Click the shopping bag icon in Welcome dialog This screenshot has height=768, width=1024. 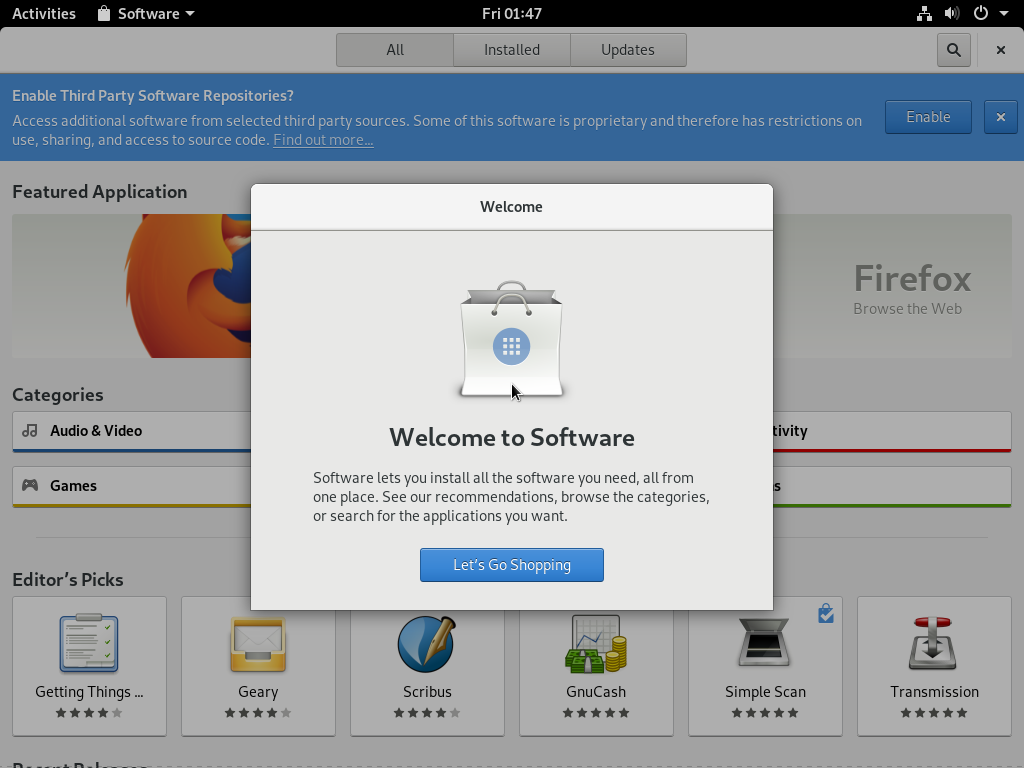click(511, 339)
